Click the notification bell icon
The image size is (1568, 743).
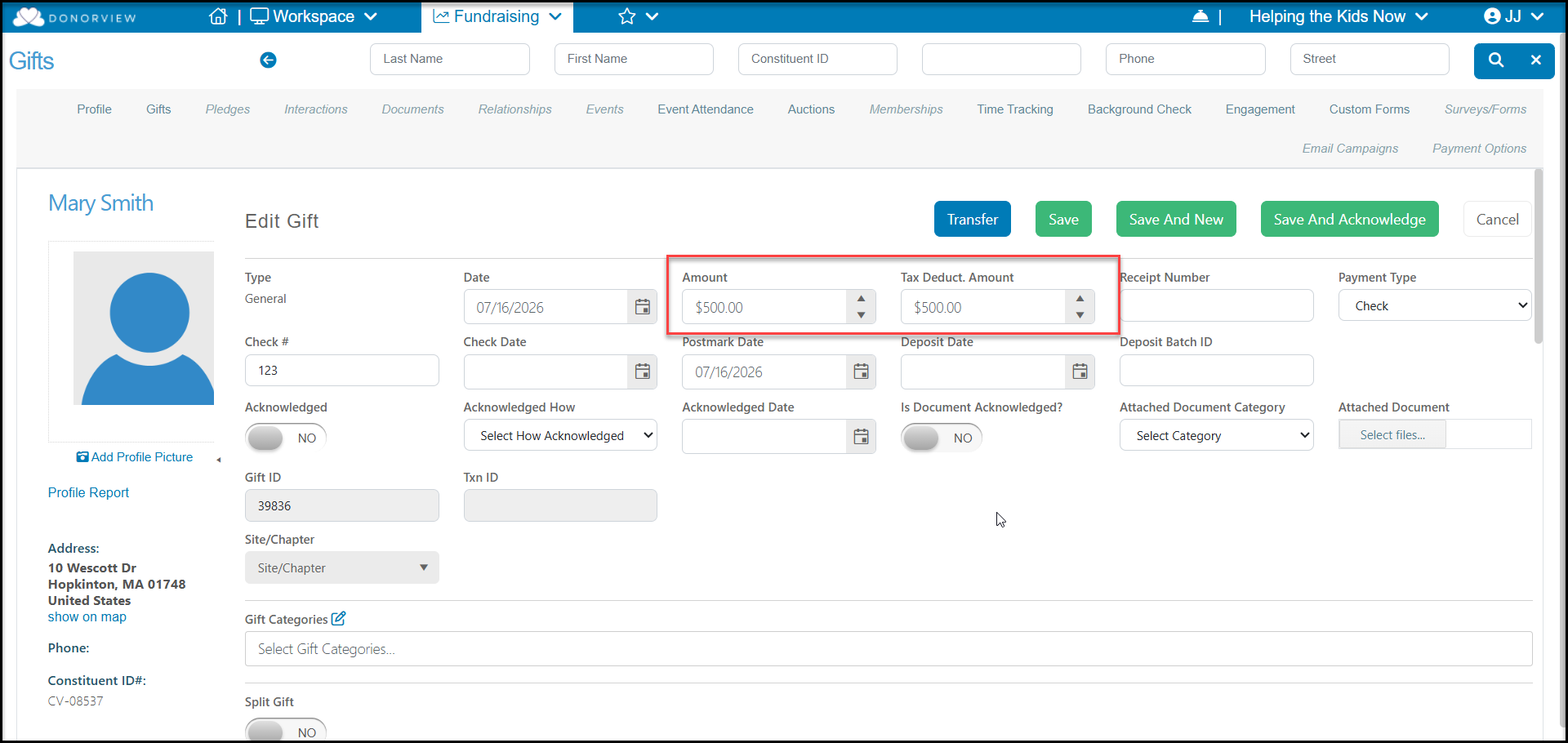1200,16
